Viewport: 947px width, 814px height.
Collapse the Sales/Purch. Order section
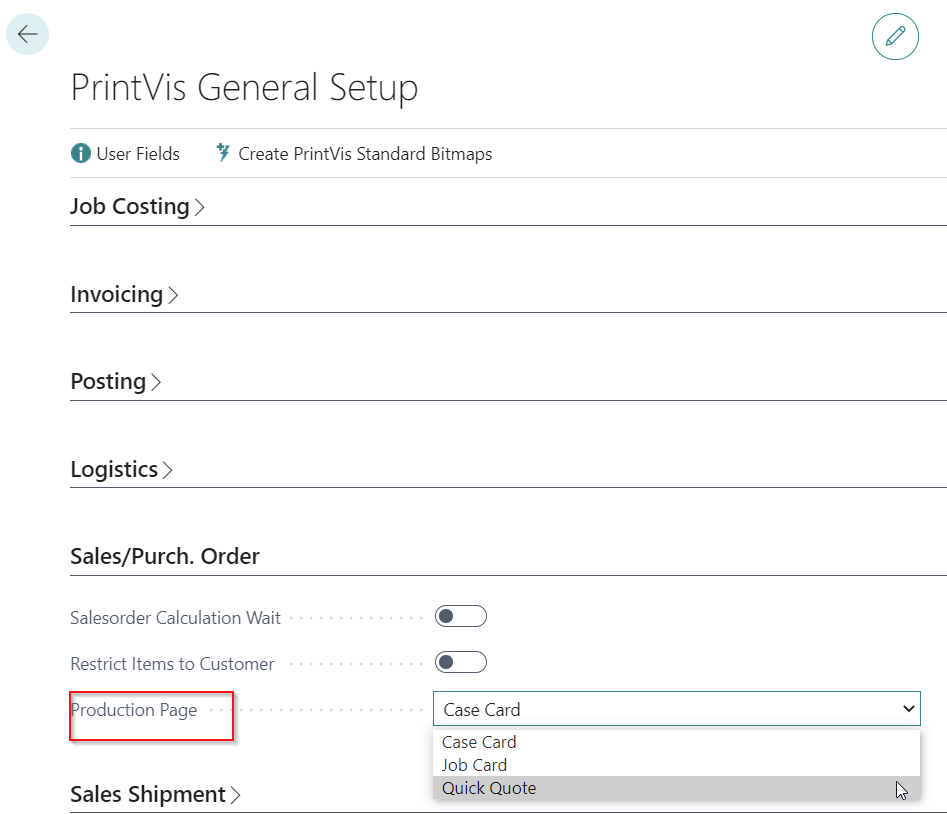165,556
